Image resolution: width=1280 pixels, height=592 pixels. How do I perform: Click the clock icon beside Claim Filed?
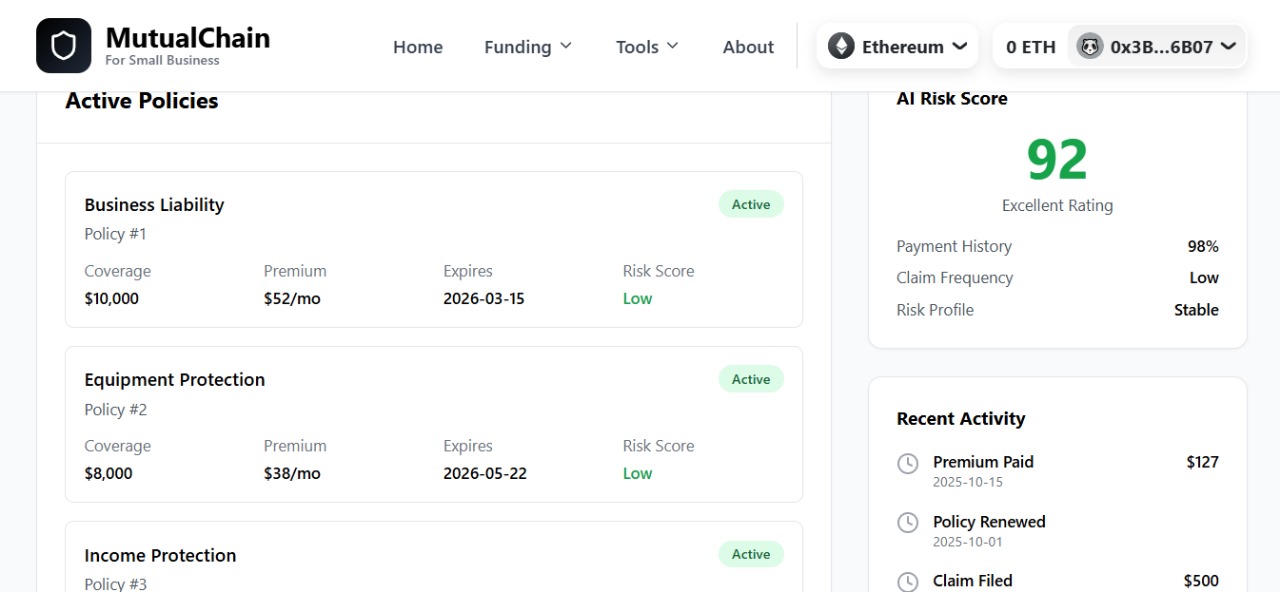(x=908, y=582)
